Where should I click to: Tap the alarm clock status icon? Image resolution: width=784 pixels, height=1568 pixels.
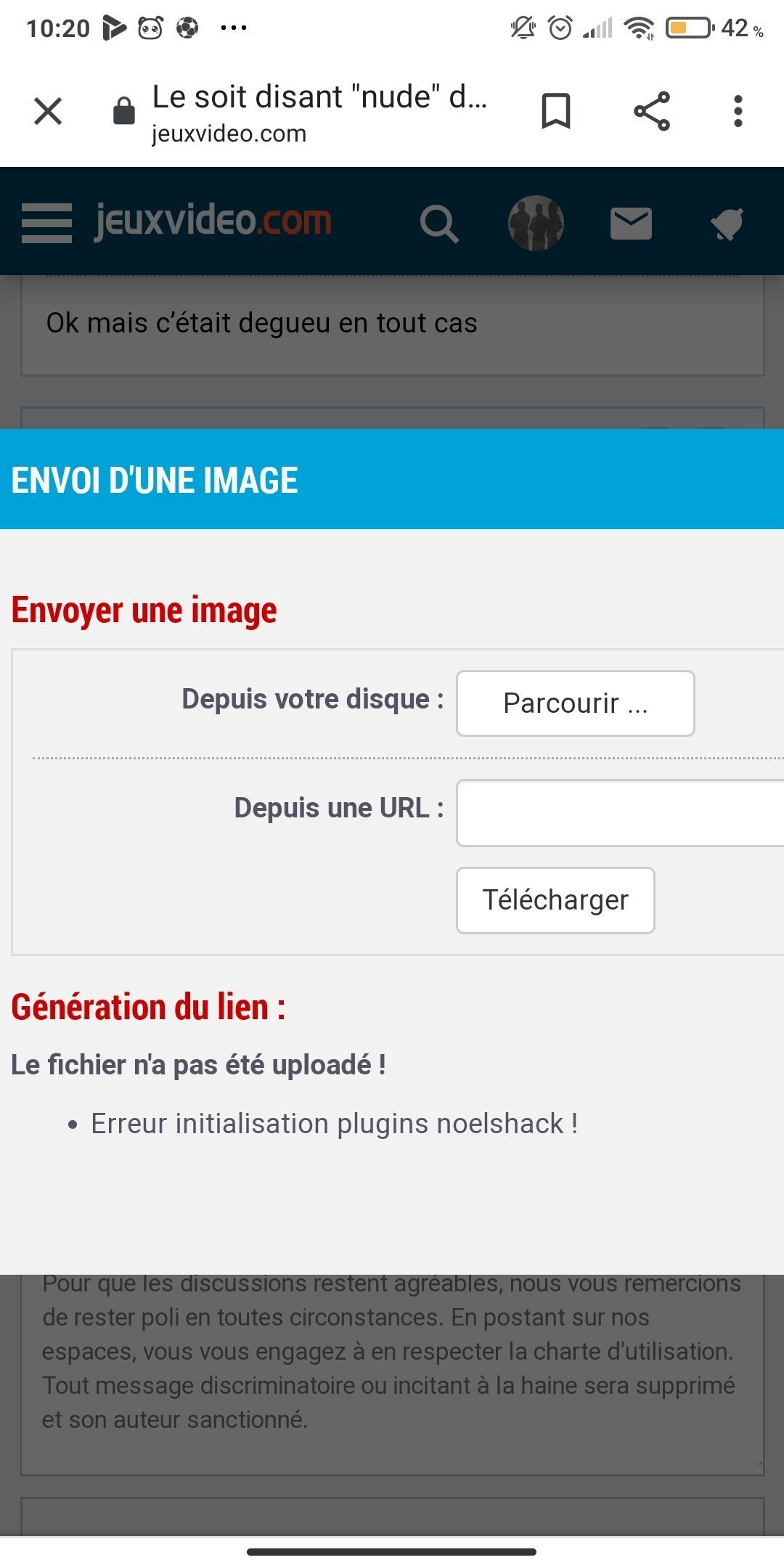(x=560, y=28)
